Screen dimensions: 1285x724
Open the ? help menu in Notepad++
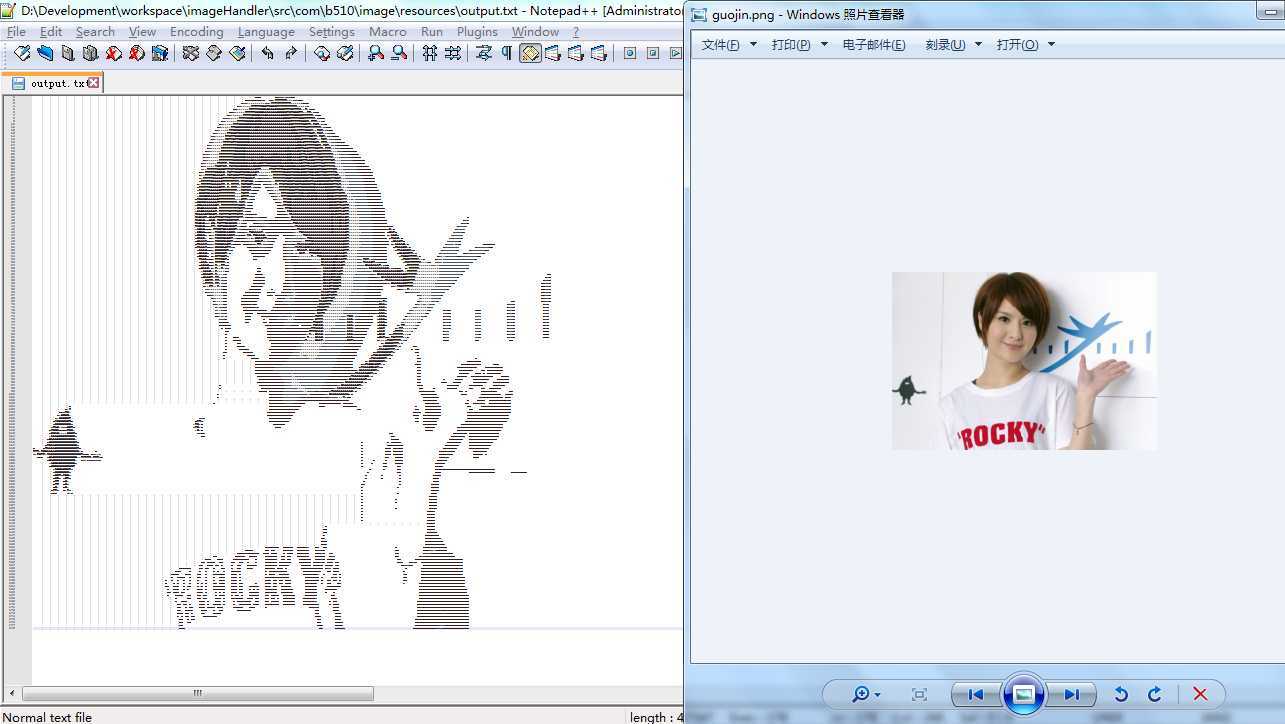(576, 32)
